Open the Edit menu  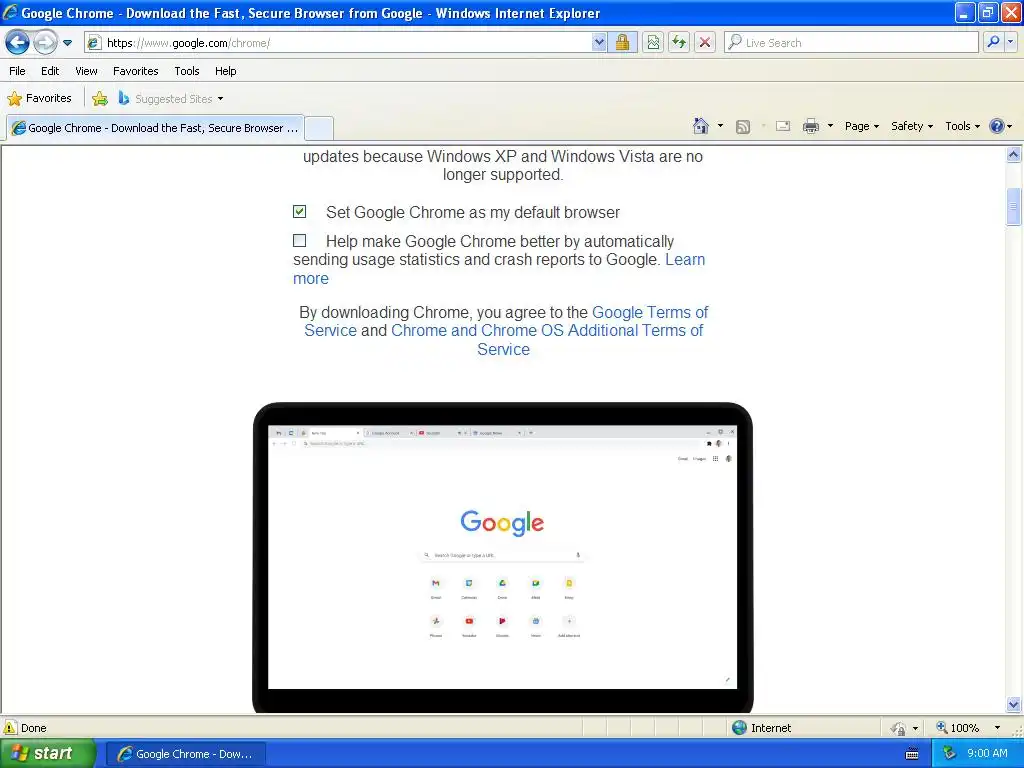50,71
